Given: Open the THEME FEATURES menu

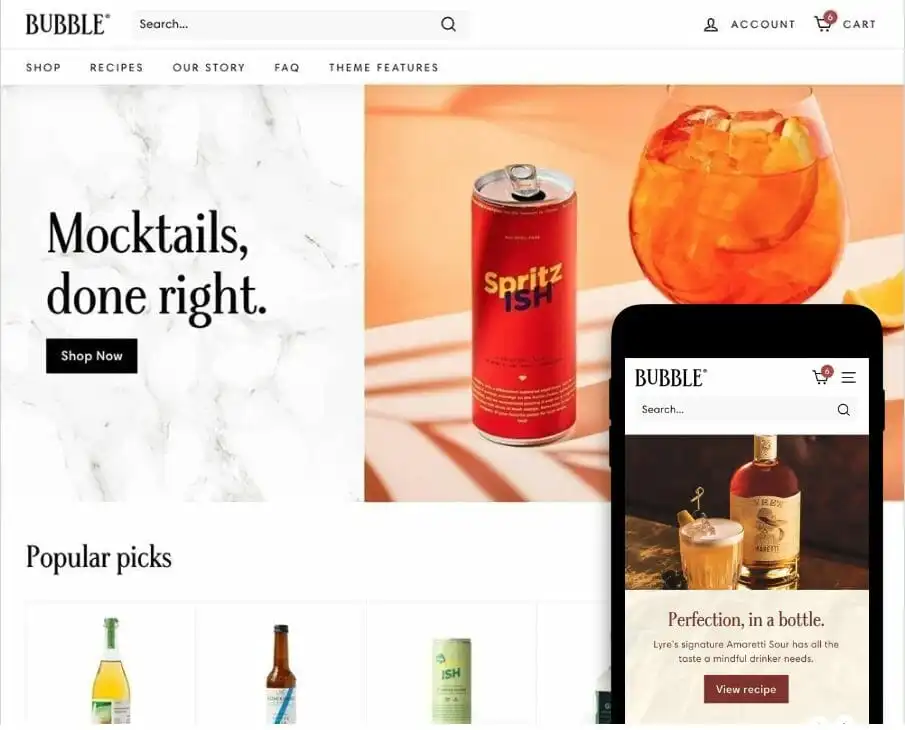Looking at the screenshot, I should point(384,68).
